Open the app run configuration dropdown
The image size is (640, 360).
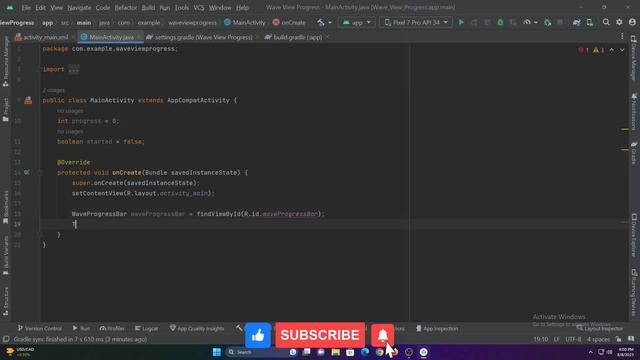[x=356, y=22]
